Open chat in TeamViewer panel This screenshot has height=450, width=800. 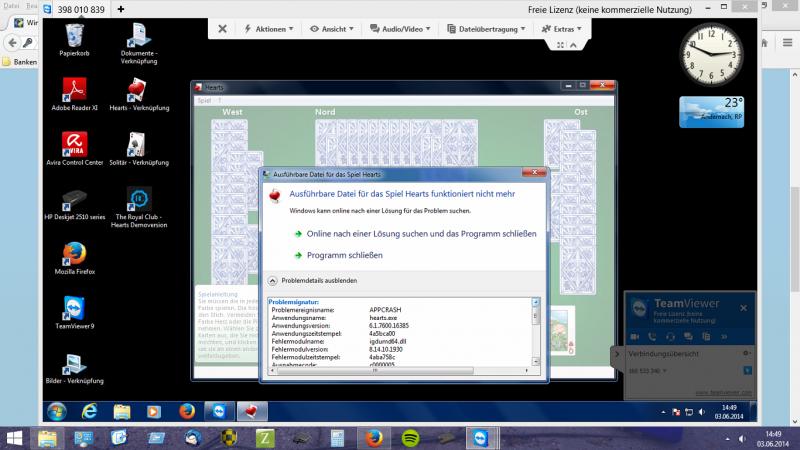point(688,337)
